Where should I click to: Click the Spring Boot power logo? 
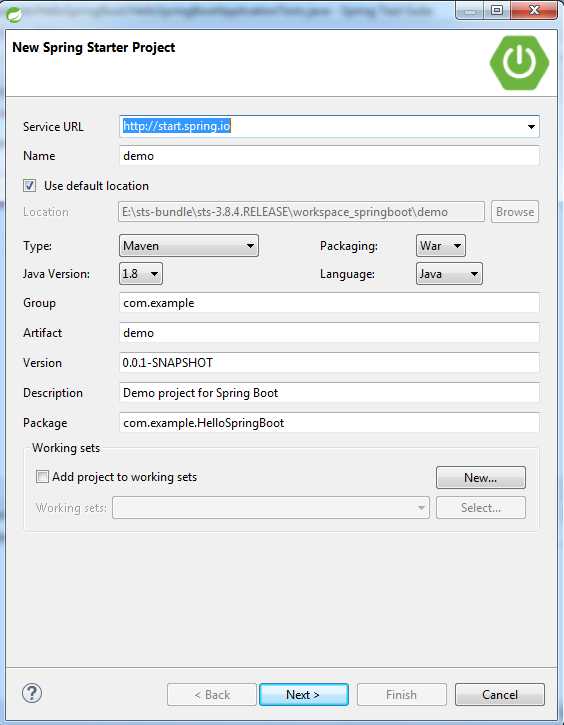[x=519, y=62]
